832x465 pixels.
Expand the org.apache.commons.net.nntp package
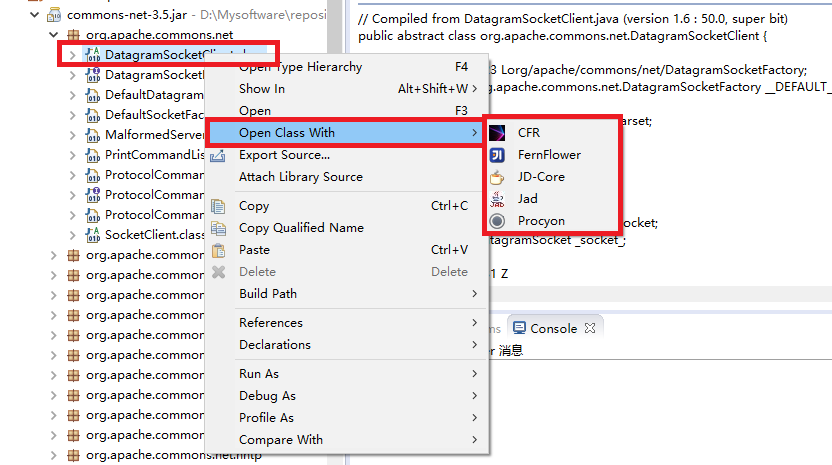click(x=54, y=455)
